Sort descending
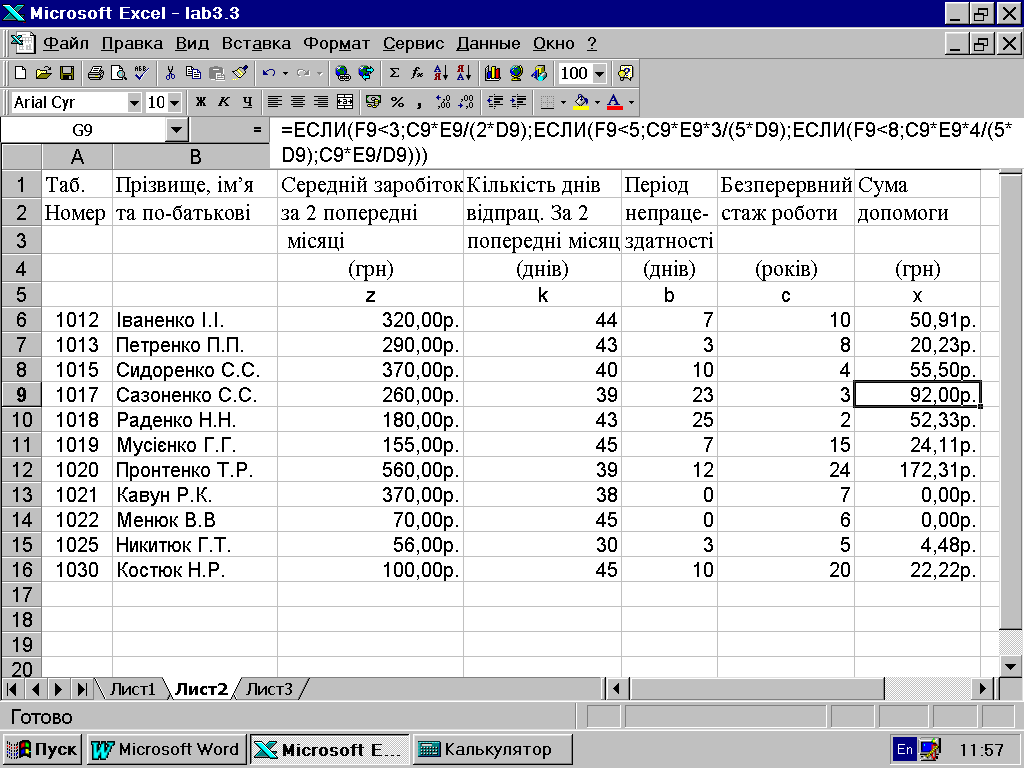This screenshot has height=768, width=1024. click(x=464, y=73)
